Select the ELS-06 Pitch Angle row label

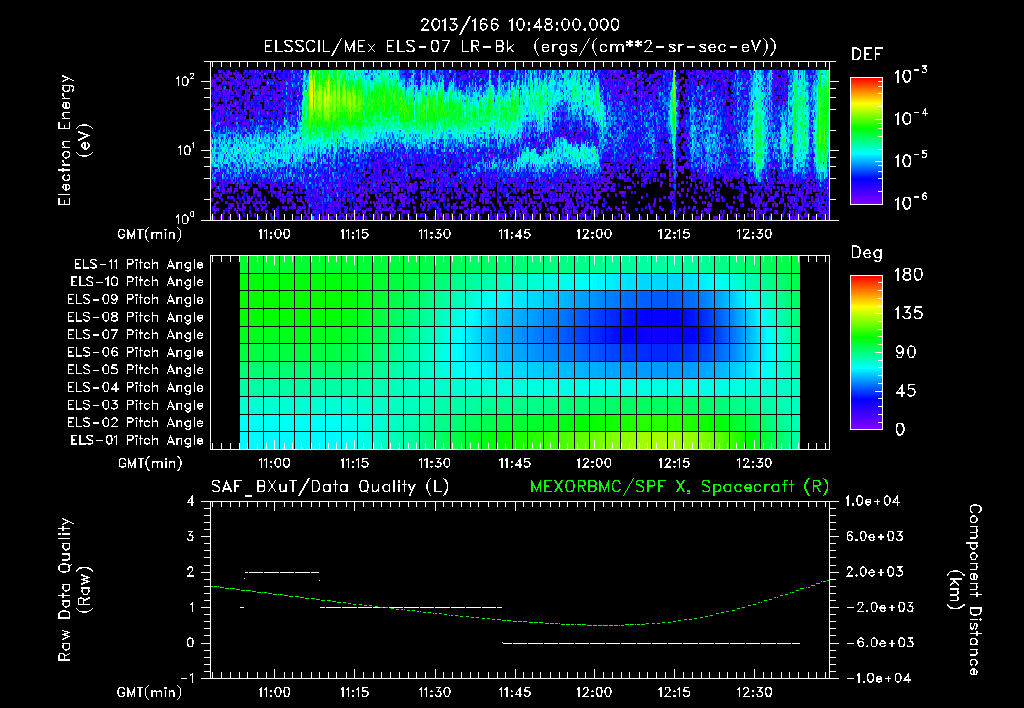coord(136,352)
